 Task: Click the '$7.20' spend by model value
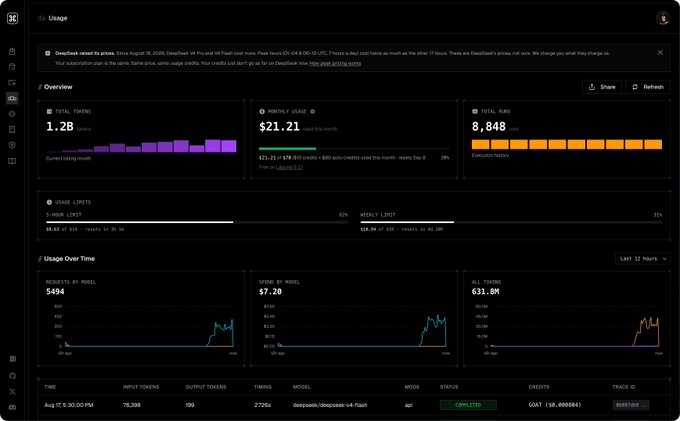pyautogui.click(x=270, y=291)
